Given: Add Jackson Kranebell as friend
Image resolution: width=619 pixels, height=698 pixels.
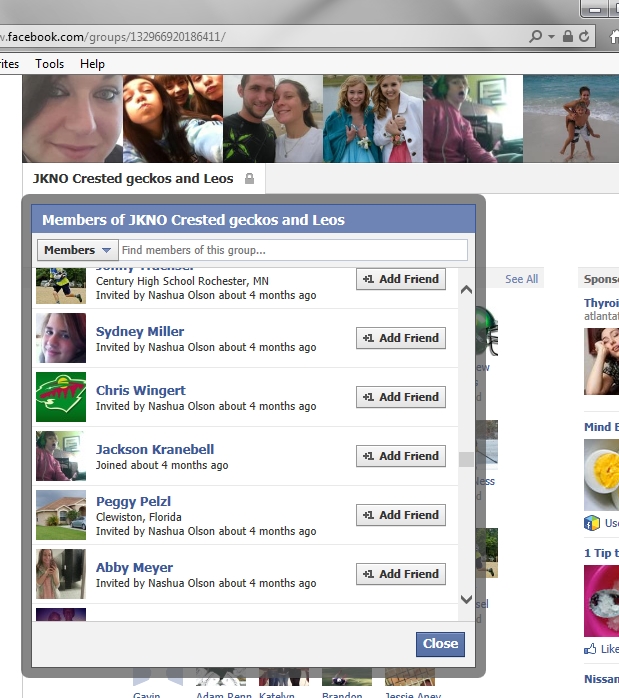Looking at the screenshot, I should (401, 456).
